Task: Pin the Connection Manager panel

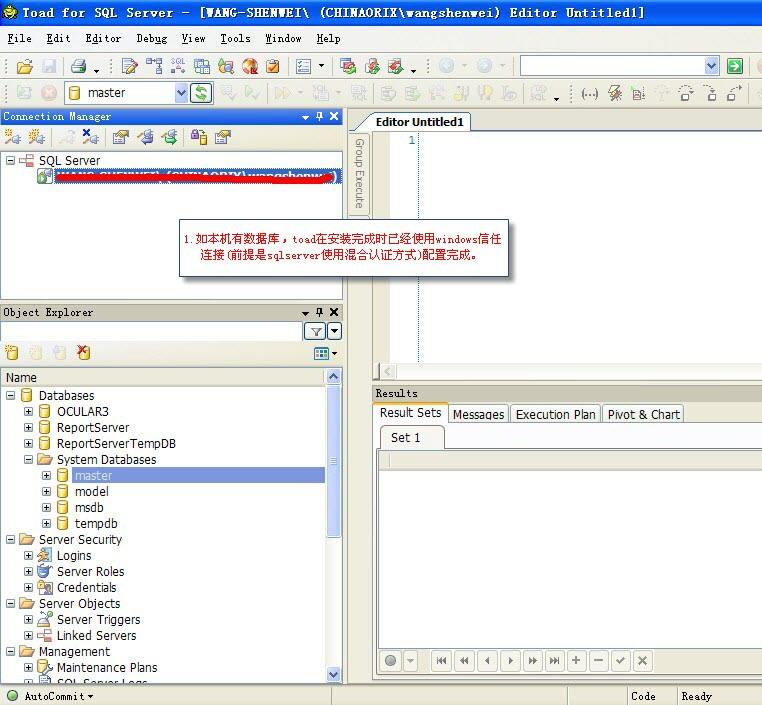Action: (x=319, y=116)
